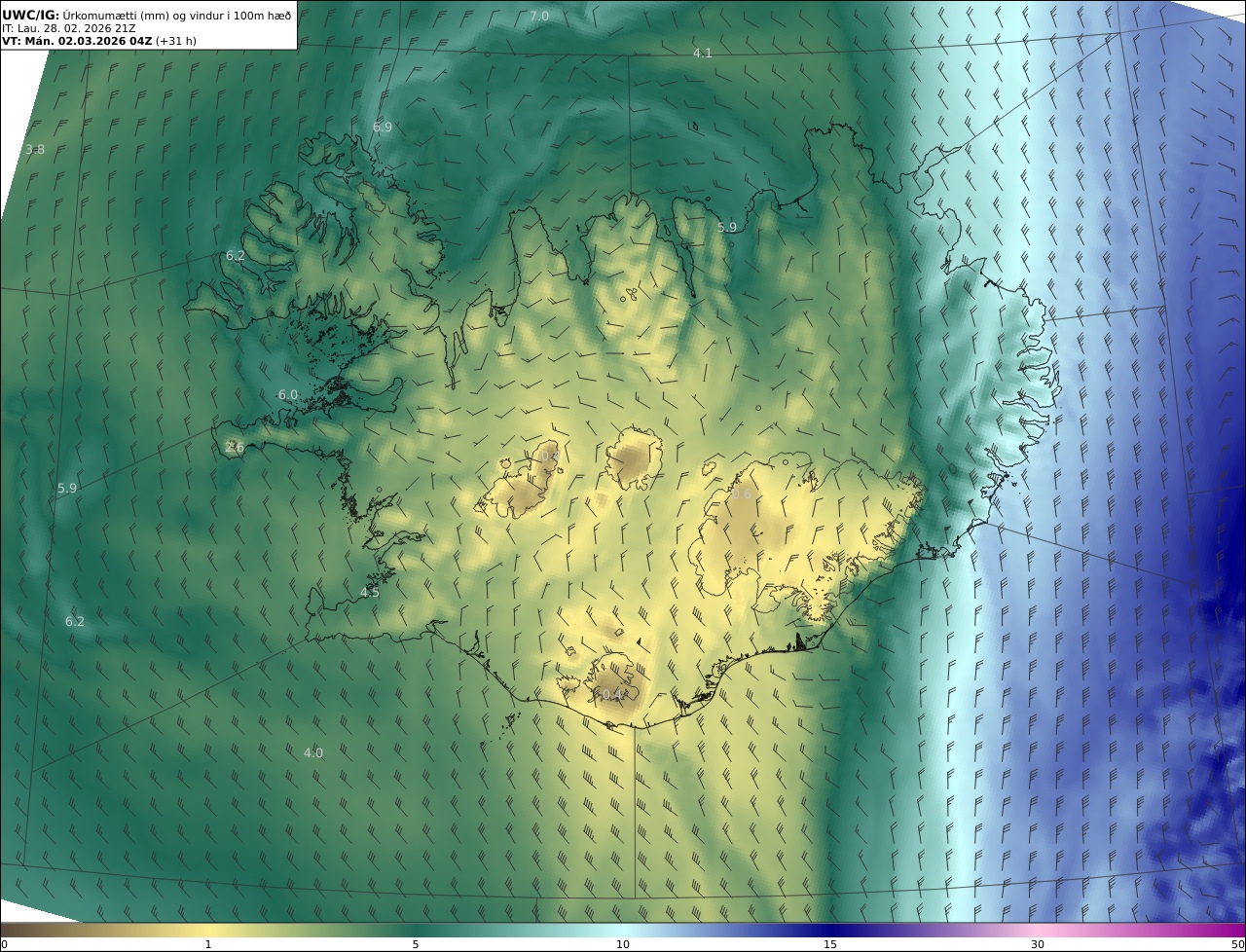Image resolution: width=1246 pixels, height=952 pixels.
Task: Click the 2.6 label on Snæfellsnes peninsula
Action: tap(235, 448)
